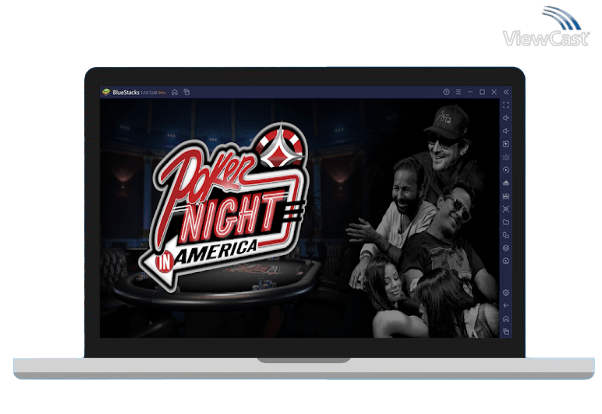Open the hamburger menu in title bar
Screen dimensions: 602x414
[x=458, y=92]
